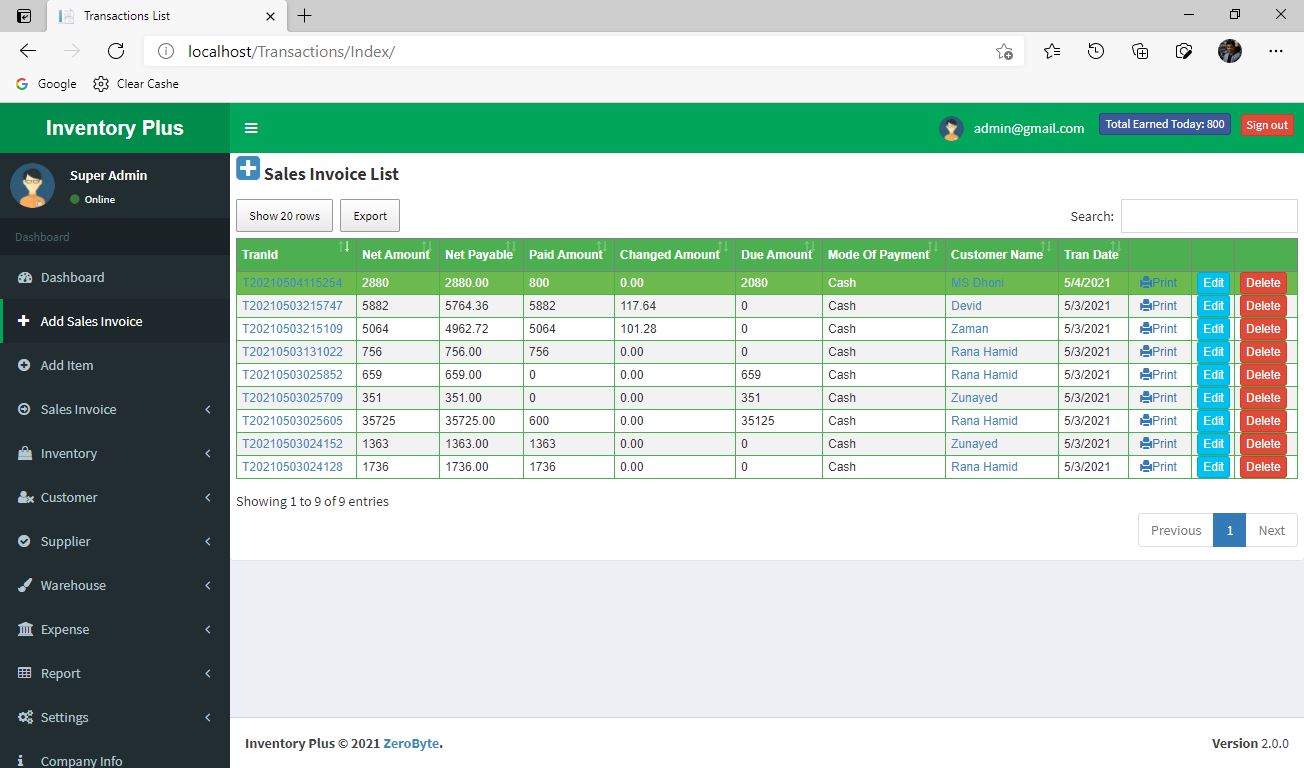This screenshot has width=1304, height=768.
Task: Expand the Settings menu chevron
Action: (x=207, y=717)
